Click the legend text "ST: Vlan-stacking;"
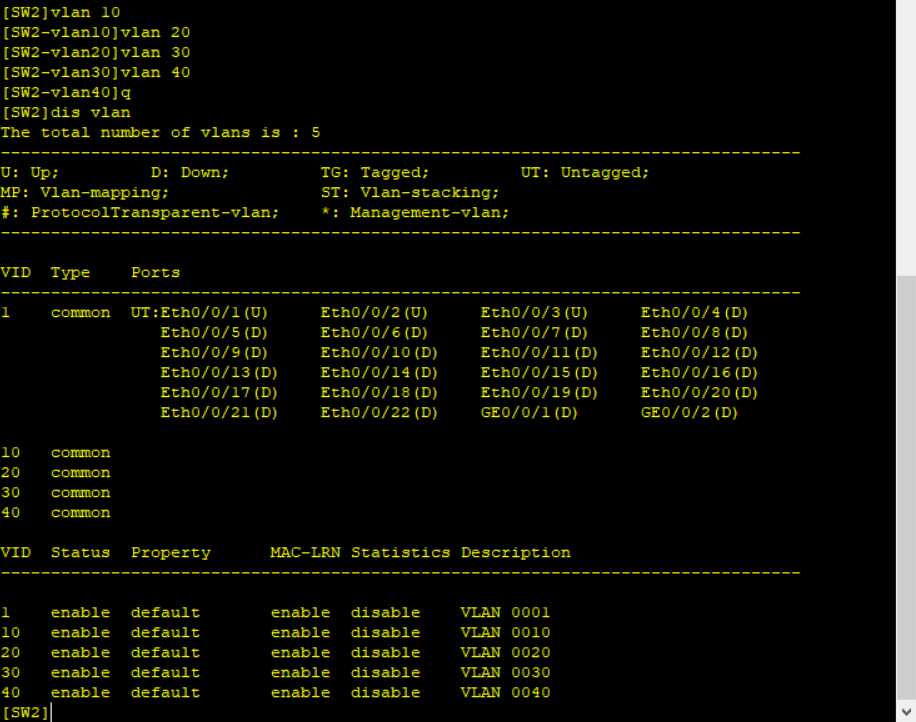Viewport: 916px width, 722px height. tap(410, 193)
